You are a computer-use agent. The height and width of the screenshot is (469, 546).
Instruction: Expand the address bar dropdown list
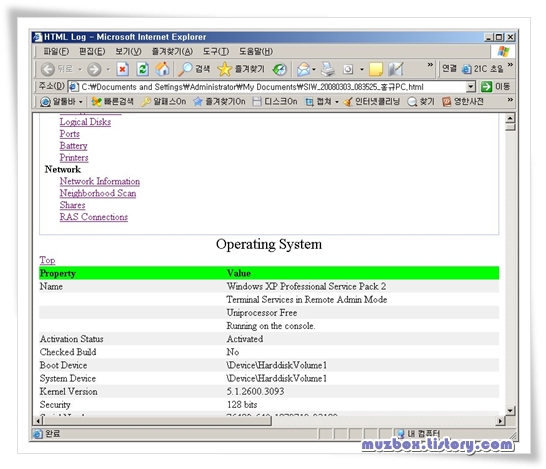470,86
